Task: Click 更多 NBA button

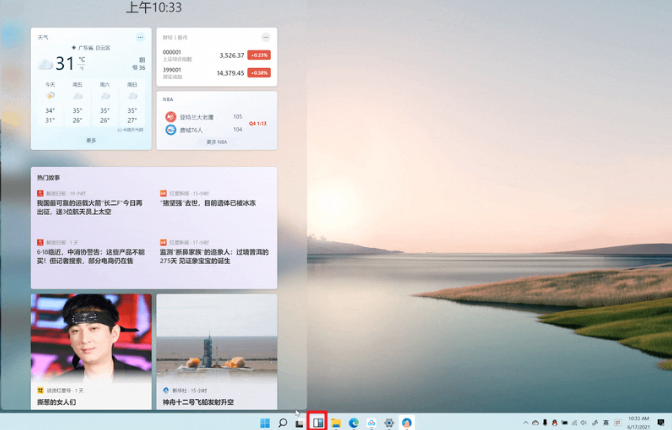Action: [x=217, y=142]
